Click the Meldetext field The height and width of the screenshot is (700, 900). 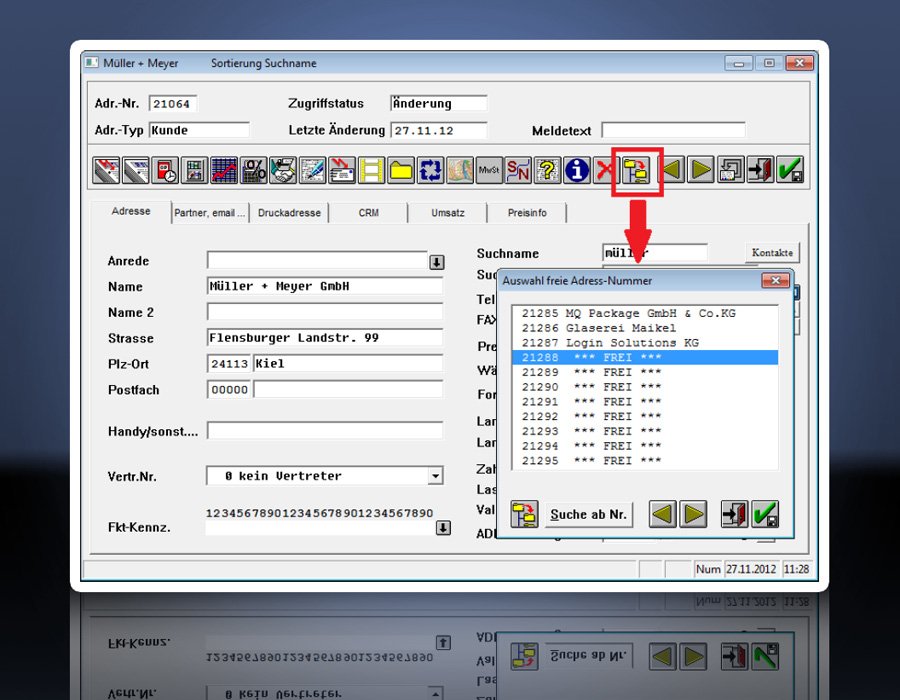[x=673, y=130]
